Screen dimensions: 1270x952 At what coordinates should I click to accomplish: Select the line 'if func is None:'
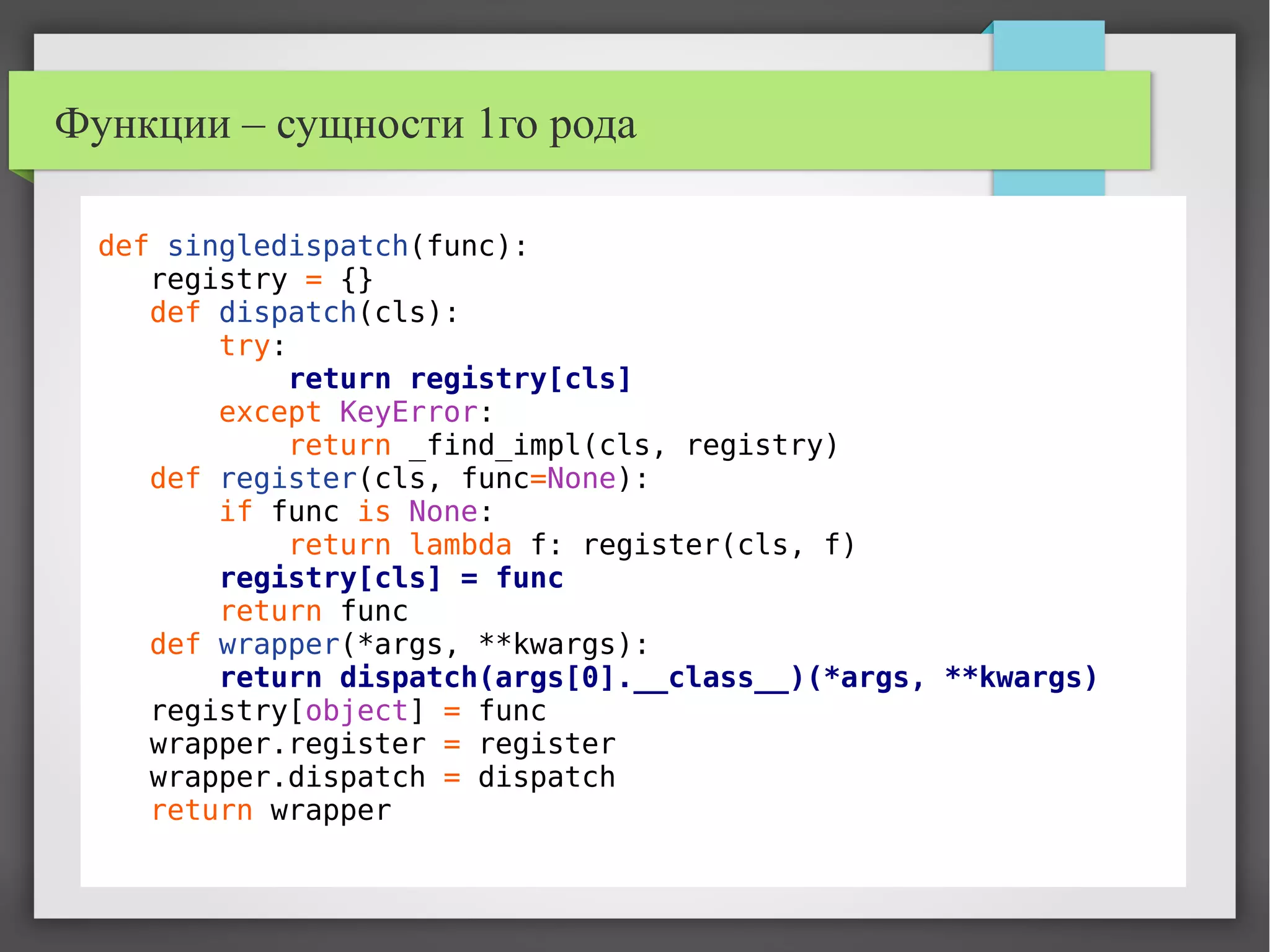pos(355,512)
